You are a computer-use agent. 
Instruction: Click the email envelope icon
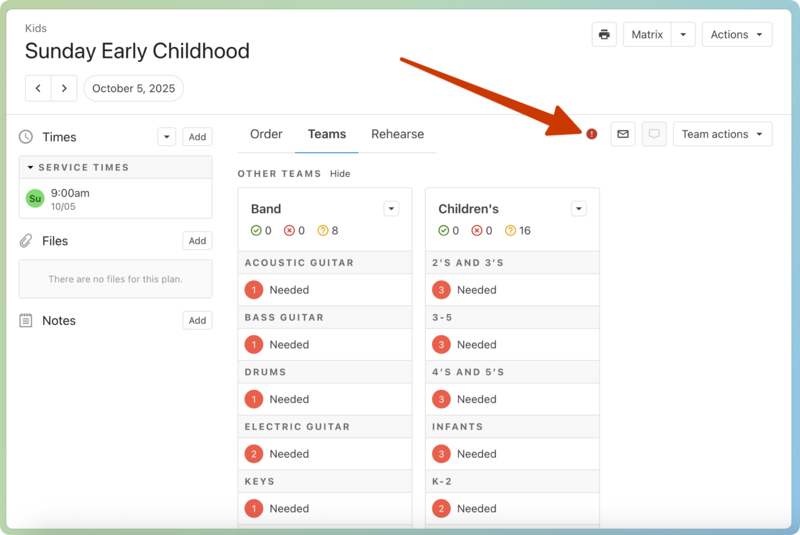pos(623,134)
